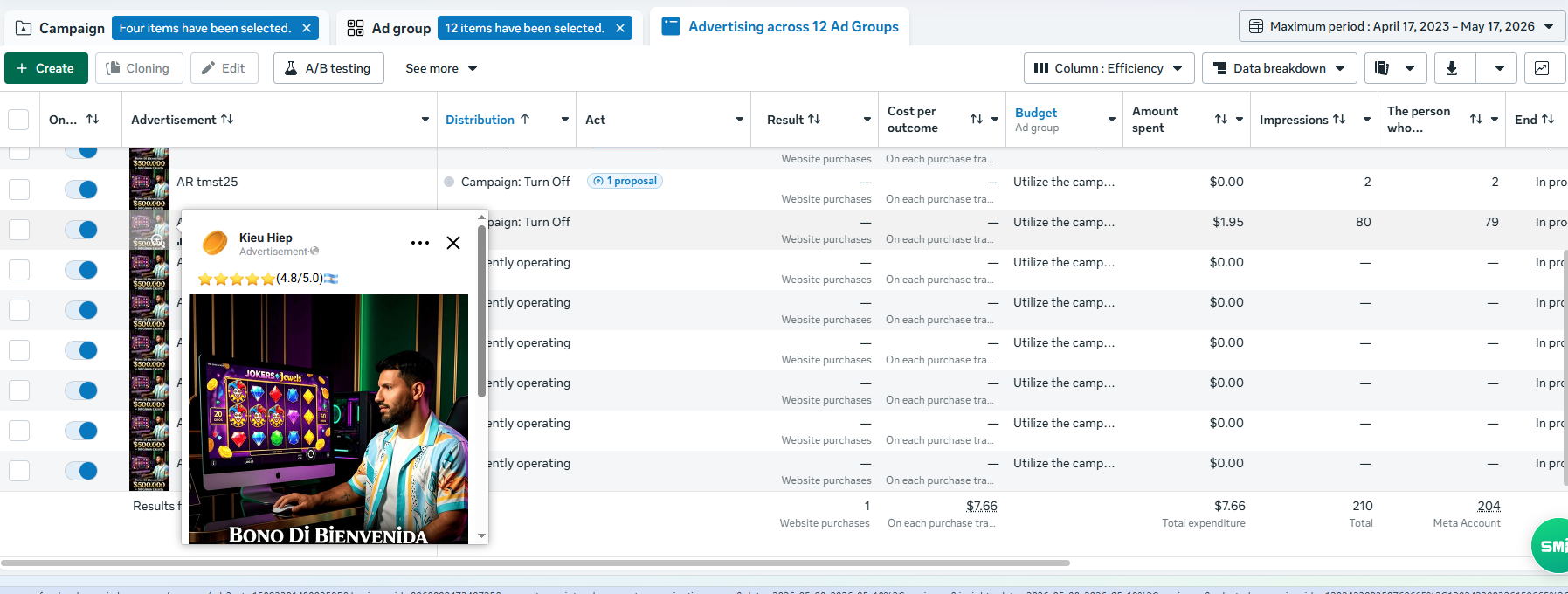Open the Advertisement column dropdown arrow
The width and height of the screenshot is (1568, 594).
coord(425,120)
